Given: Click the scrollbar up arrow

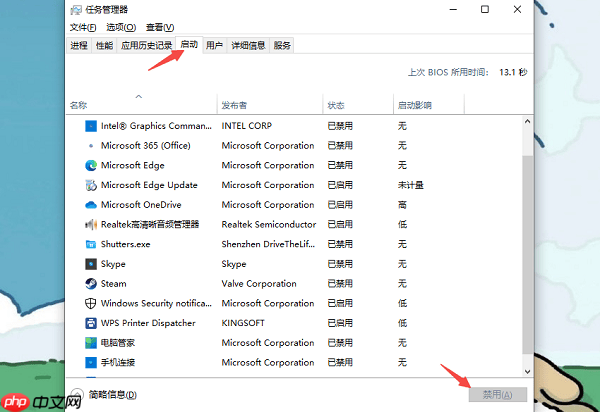Looking at the screenshot, I should pyautogui.click(x=527, y=122).
